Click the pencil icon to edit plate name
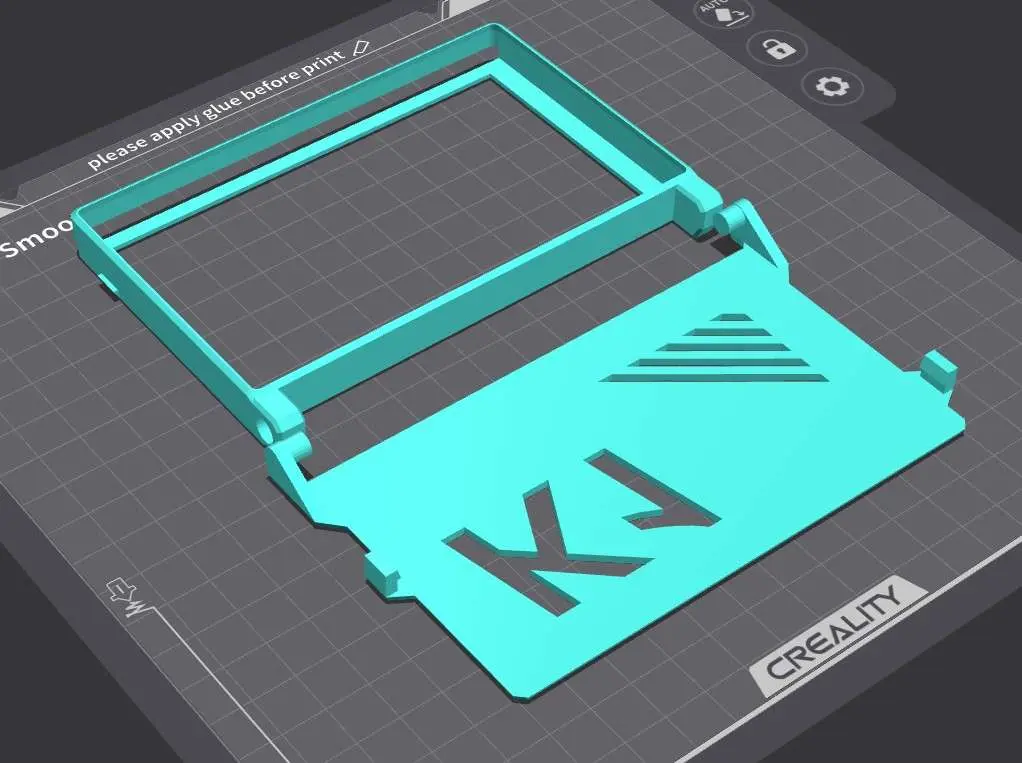1022x763 pixels. (x=361, y=46)
